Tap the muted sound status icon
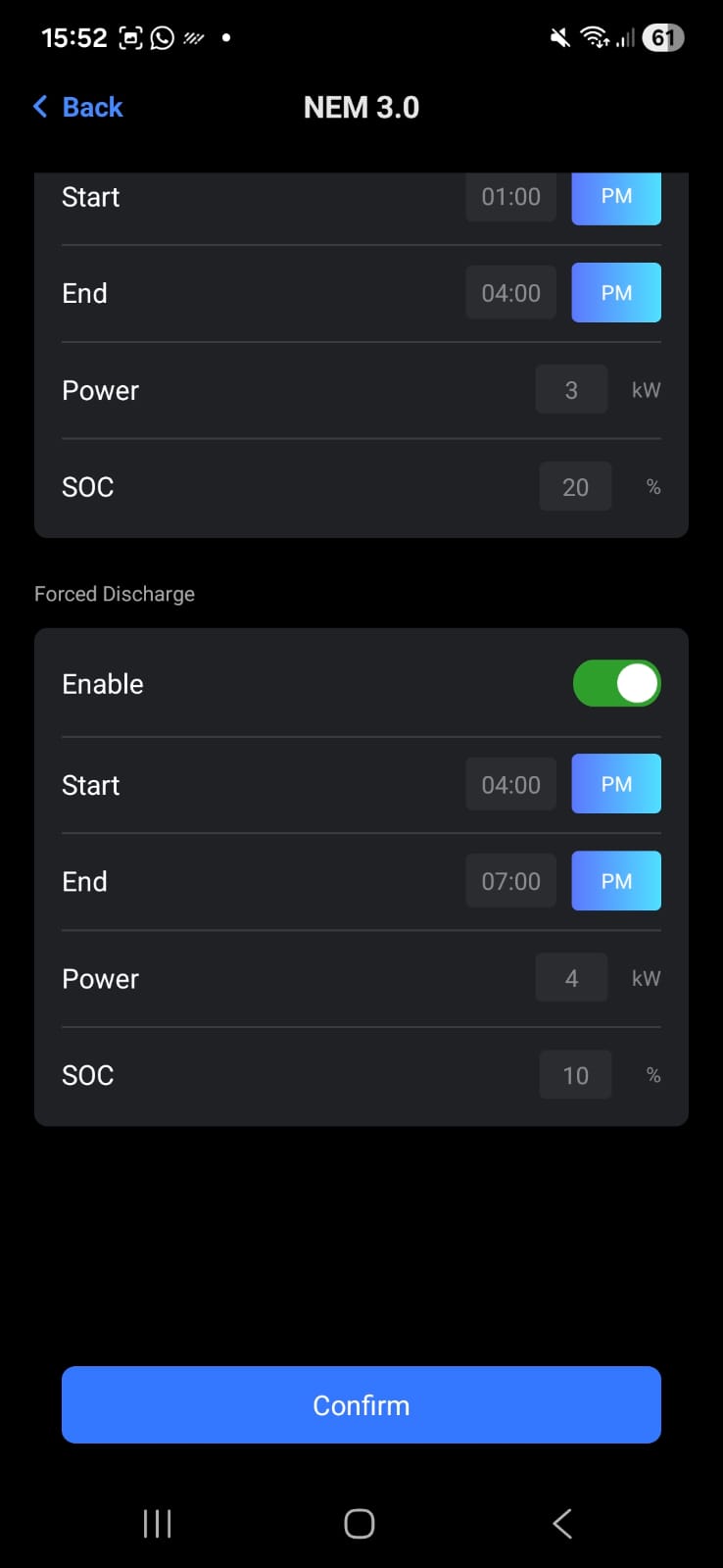This screenshot has width=723, height=1568. click(559, 38)
